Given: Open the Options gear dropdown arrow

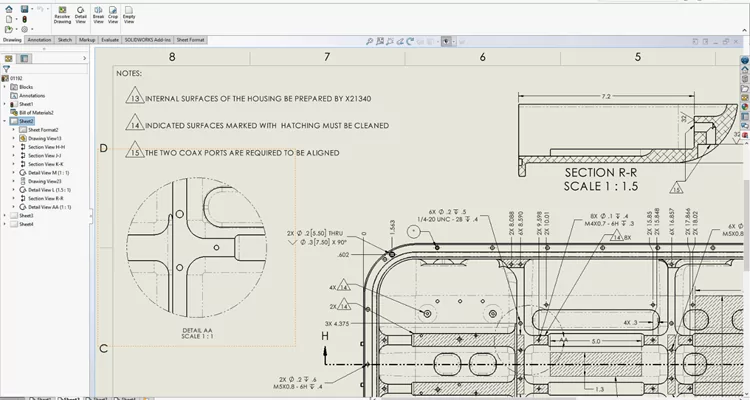Looking at the screenshot, I should [x=32, y=29].
